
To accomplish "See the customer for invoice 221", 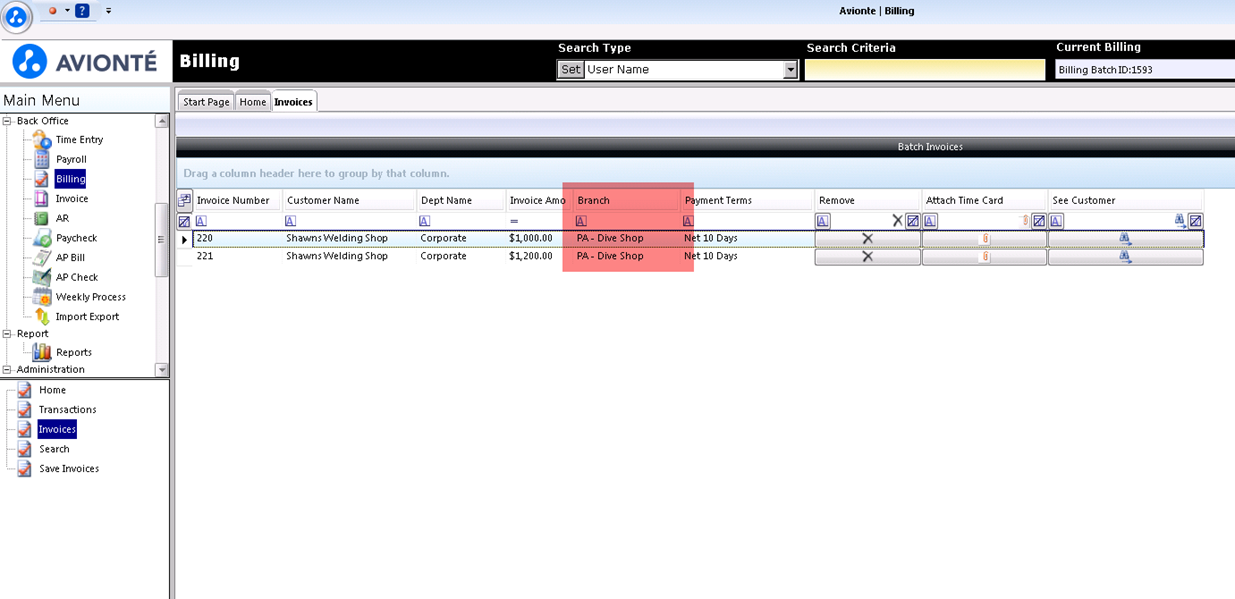I will click(x=1125, y=257).
